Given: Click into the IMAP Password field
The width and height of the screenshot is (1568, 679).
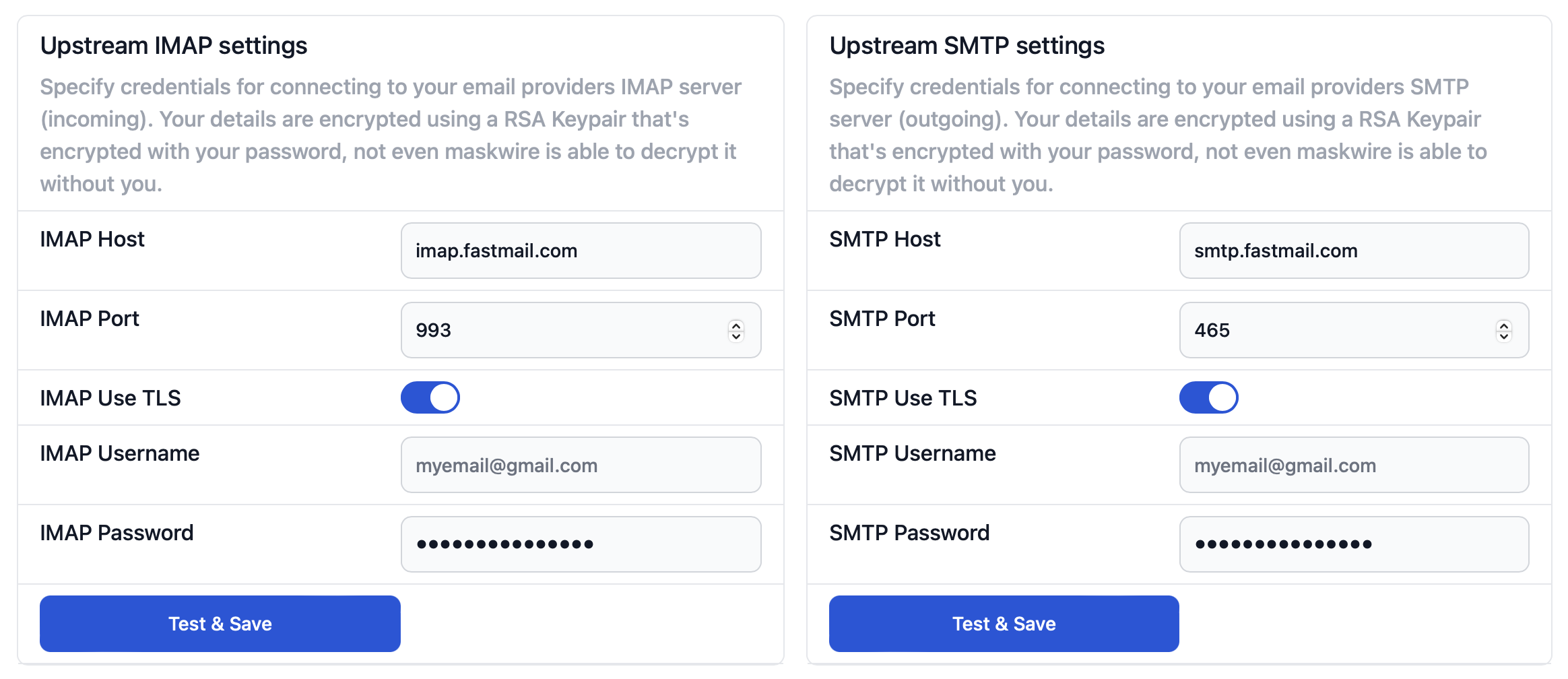Looking at the screenshot, I should click(x=581, y=544).
